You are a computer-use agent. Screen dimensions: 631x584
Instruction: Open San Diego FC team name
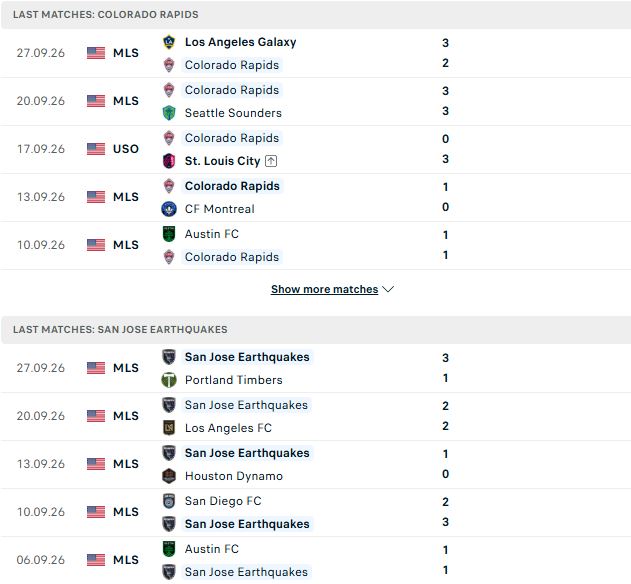point(223,501)
